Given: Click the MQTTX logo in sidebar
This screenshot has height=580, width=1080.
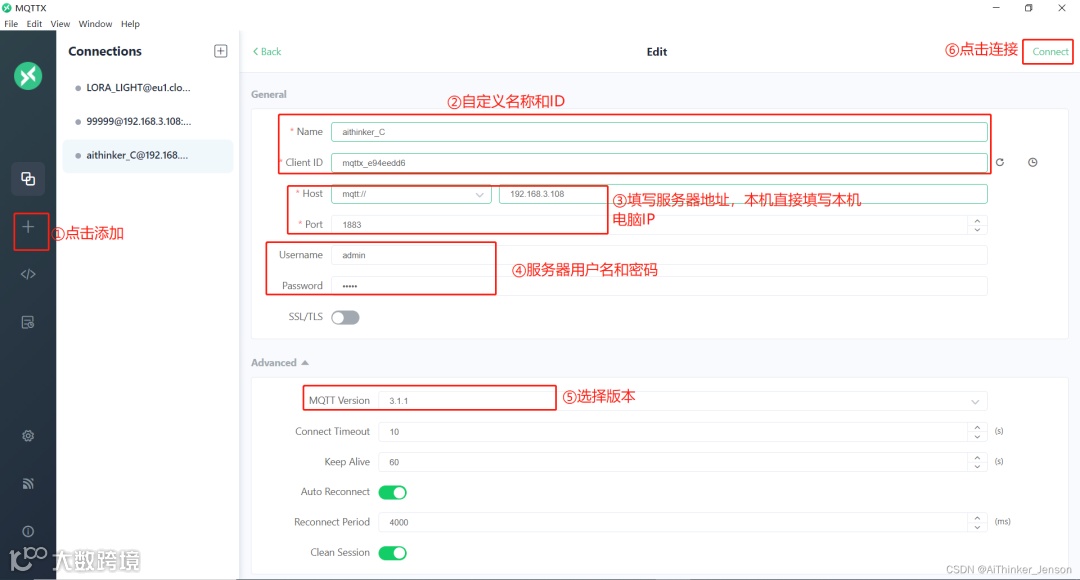Looking at the screenshot, I should [x=28, y=76].
